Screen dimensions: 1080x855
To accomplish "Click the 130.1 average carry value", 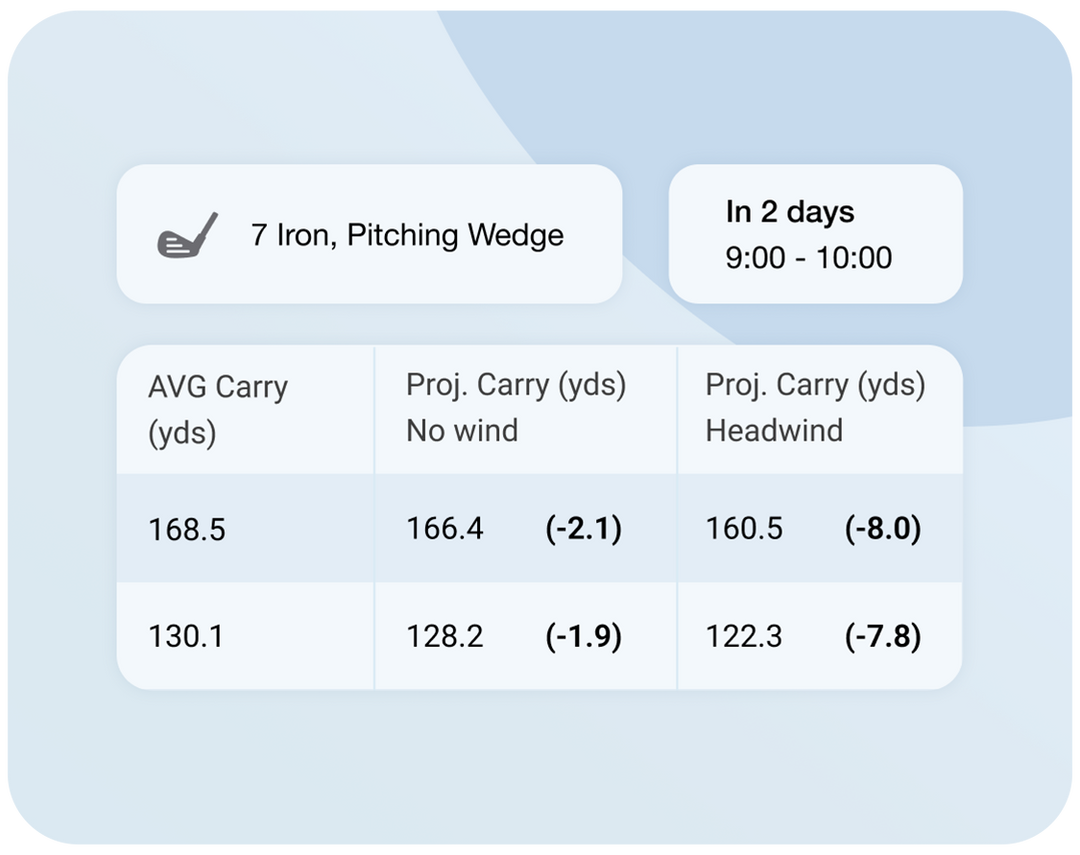I will coord(186,637).
